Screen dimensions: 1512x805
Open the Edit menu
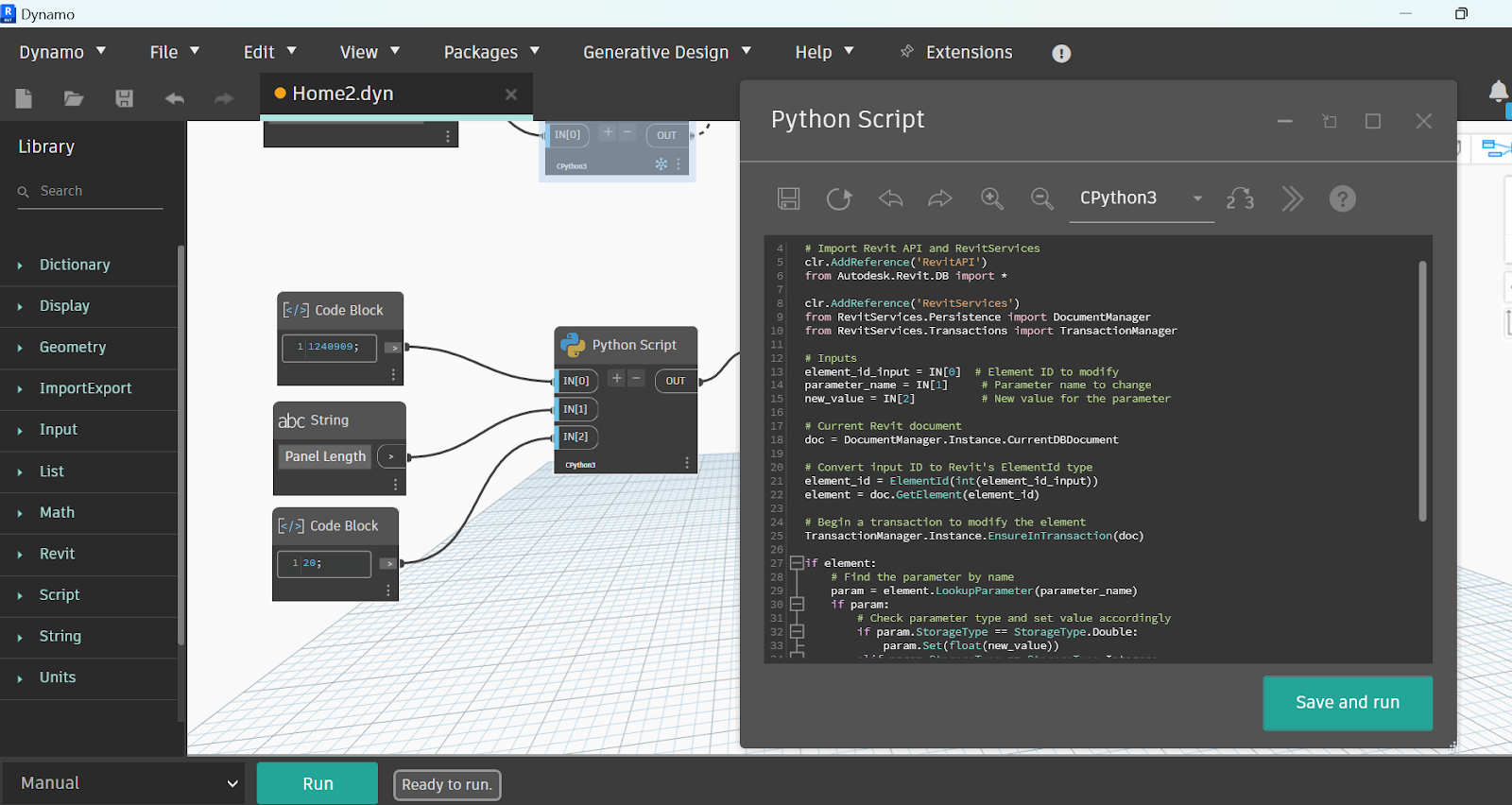(x=270, y=52)
